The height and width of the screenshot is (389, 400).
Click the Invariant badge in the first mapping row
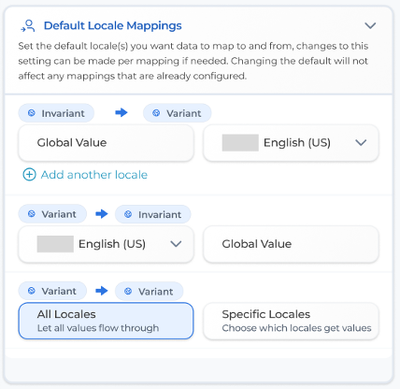click(x=56, y=113)
